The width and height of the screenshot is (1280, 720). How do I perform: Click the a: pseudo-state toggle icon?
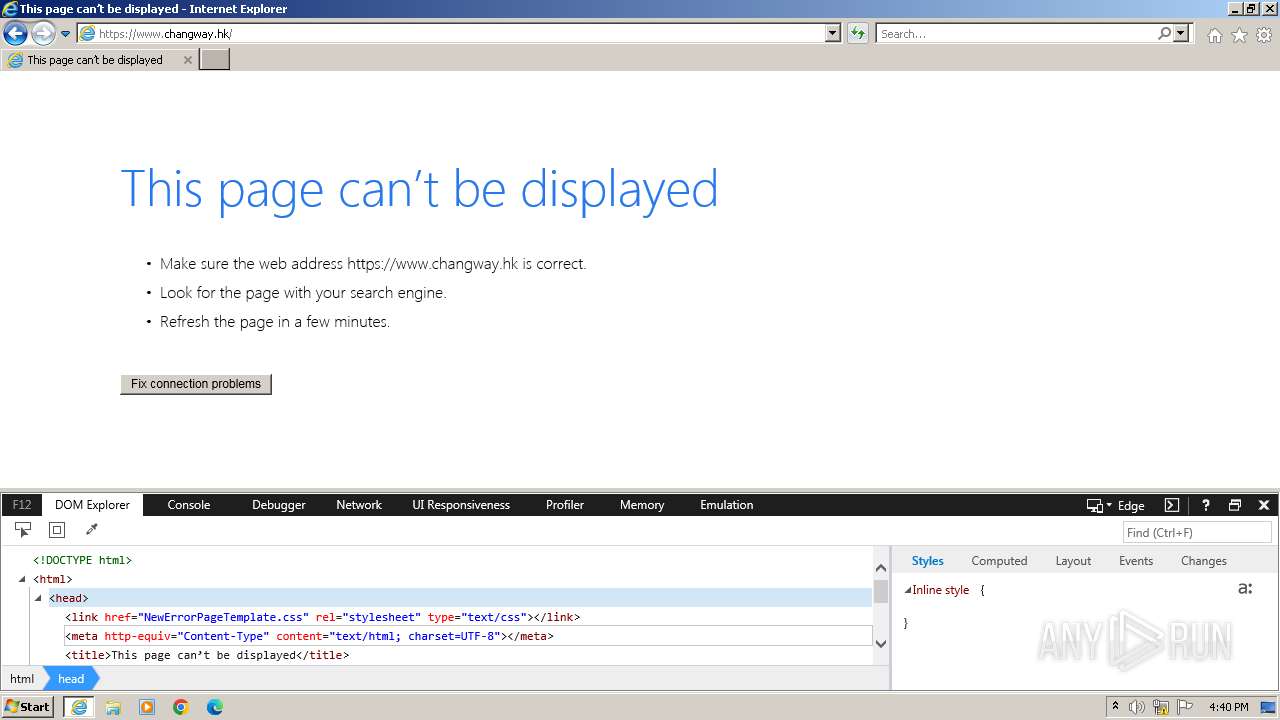pos(1245,589)
